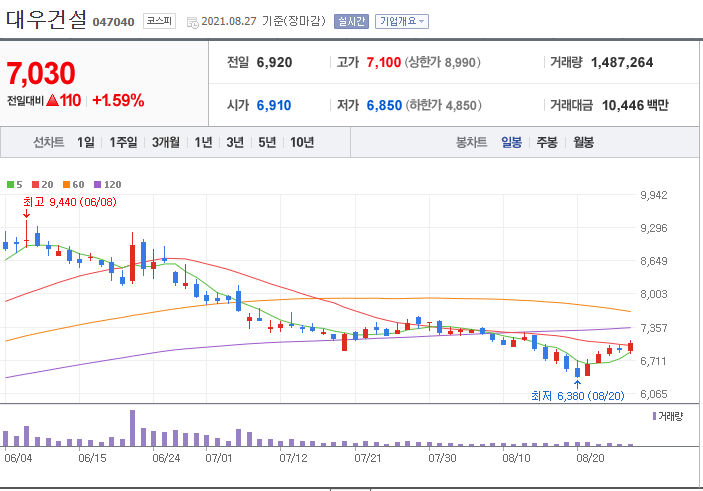Click the 저가 value 6,850

coord(384,105)
